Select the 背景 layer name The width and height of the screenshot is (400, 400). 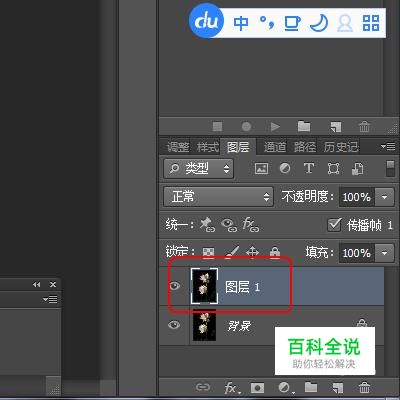[239, 326]
